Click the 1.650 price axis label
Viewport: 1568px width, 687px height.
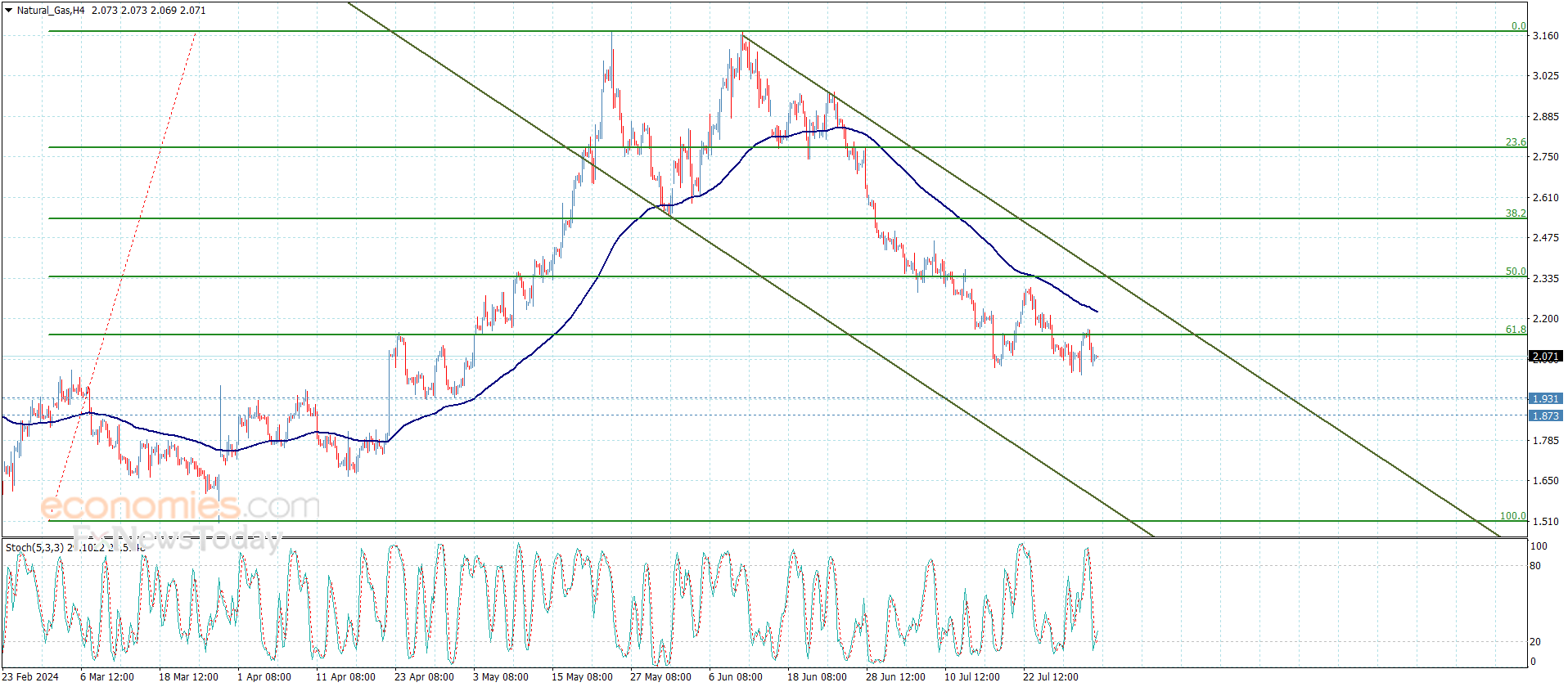[x=1545, y=481]
